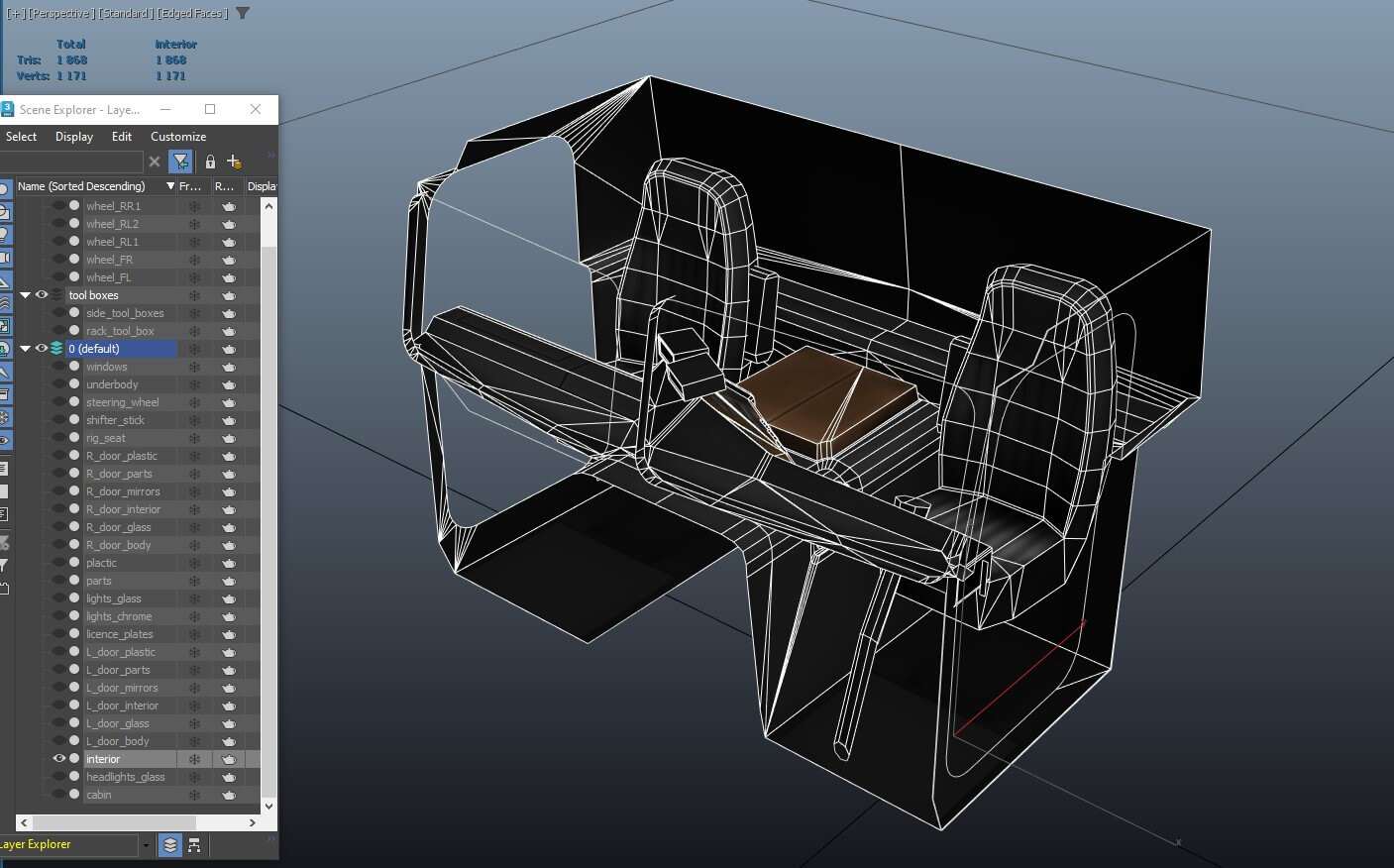1394x868 pixels.
Task: Toggle visibility of the tool boxes layer
Action: point(42,295)
